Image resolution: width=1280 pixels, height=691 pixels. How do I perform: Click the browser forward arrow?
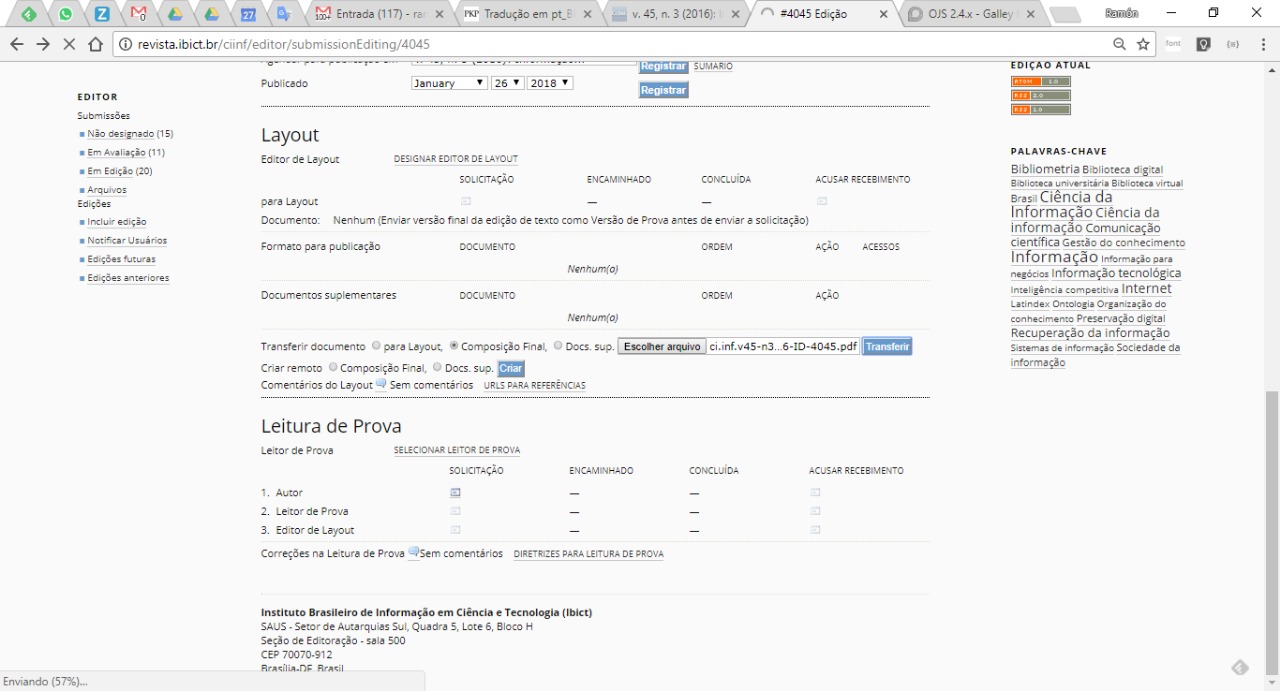click(43, 44)
